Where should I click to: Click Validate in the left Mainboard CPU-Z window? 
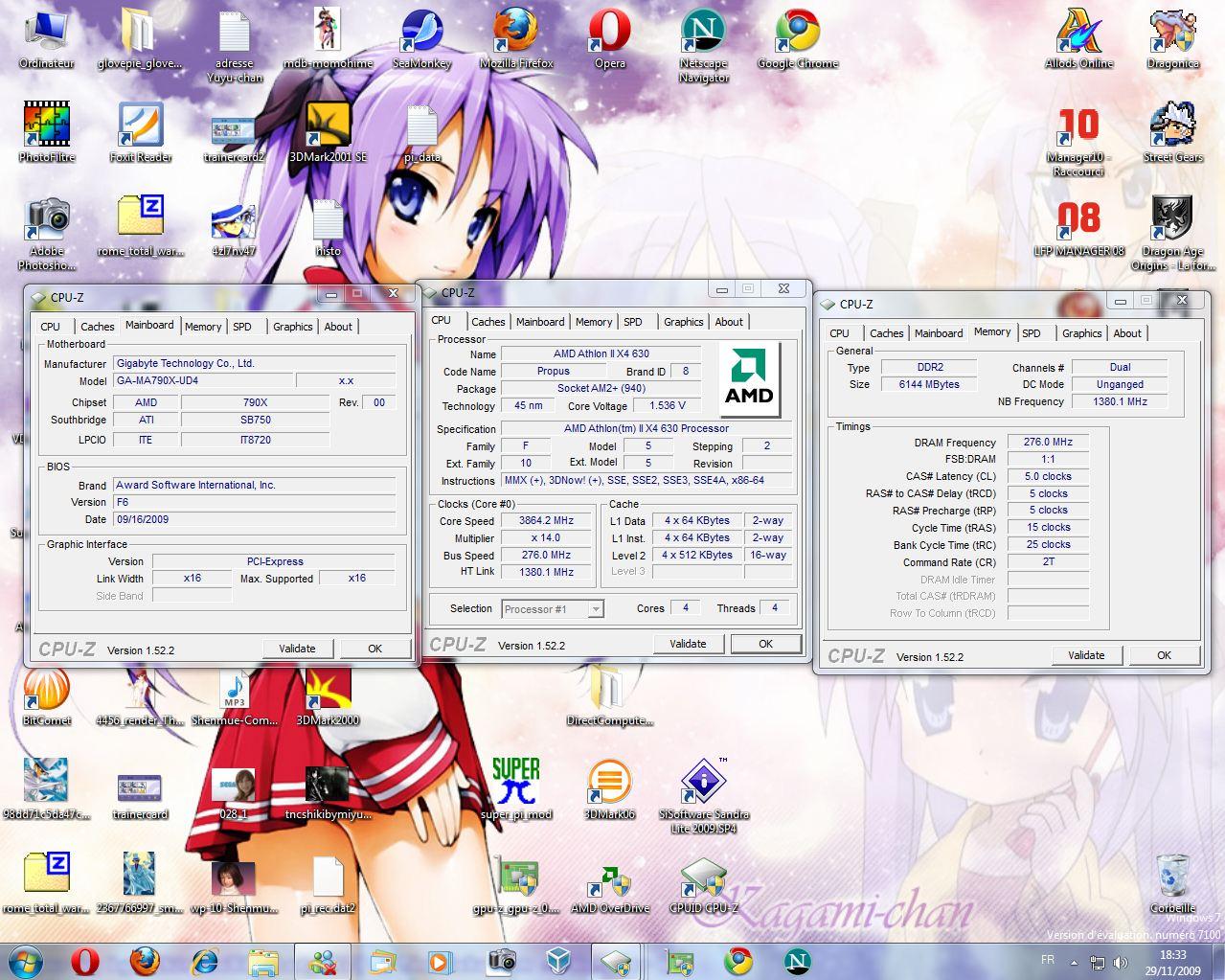297,649
